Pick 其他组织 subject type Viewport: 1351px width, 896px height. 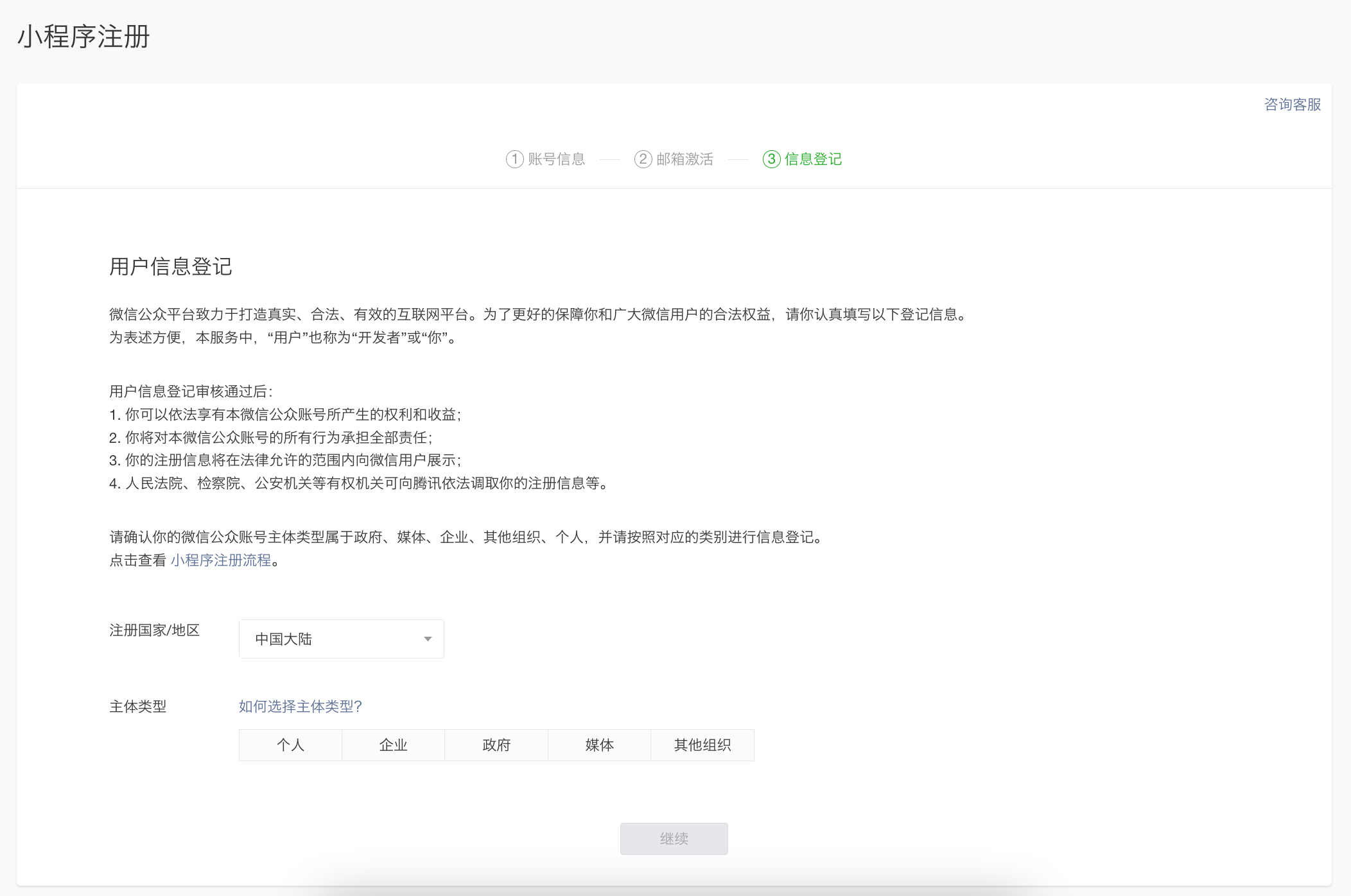702,745
